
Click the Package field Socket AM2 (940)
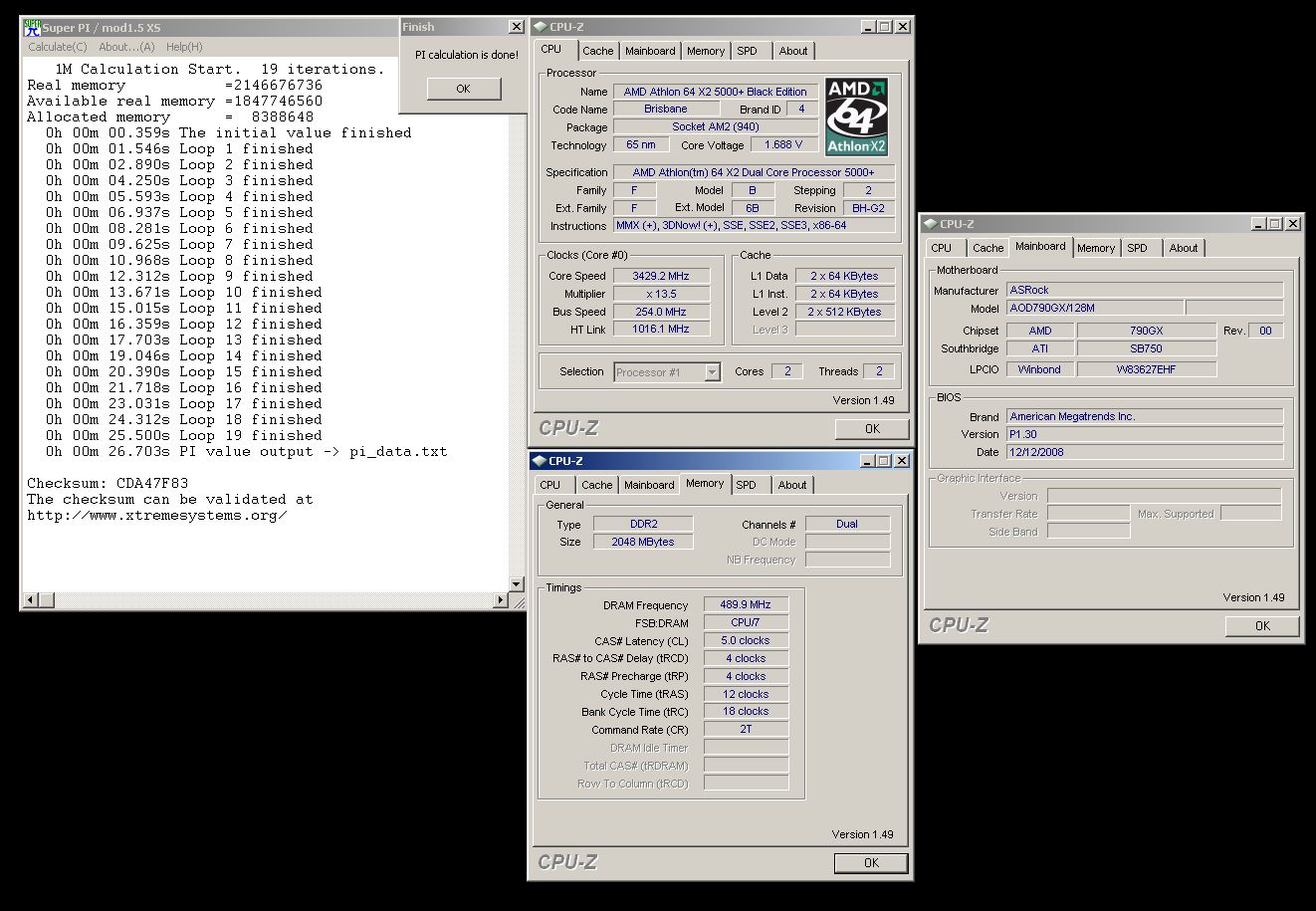pos(716,126)
